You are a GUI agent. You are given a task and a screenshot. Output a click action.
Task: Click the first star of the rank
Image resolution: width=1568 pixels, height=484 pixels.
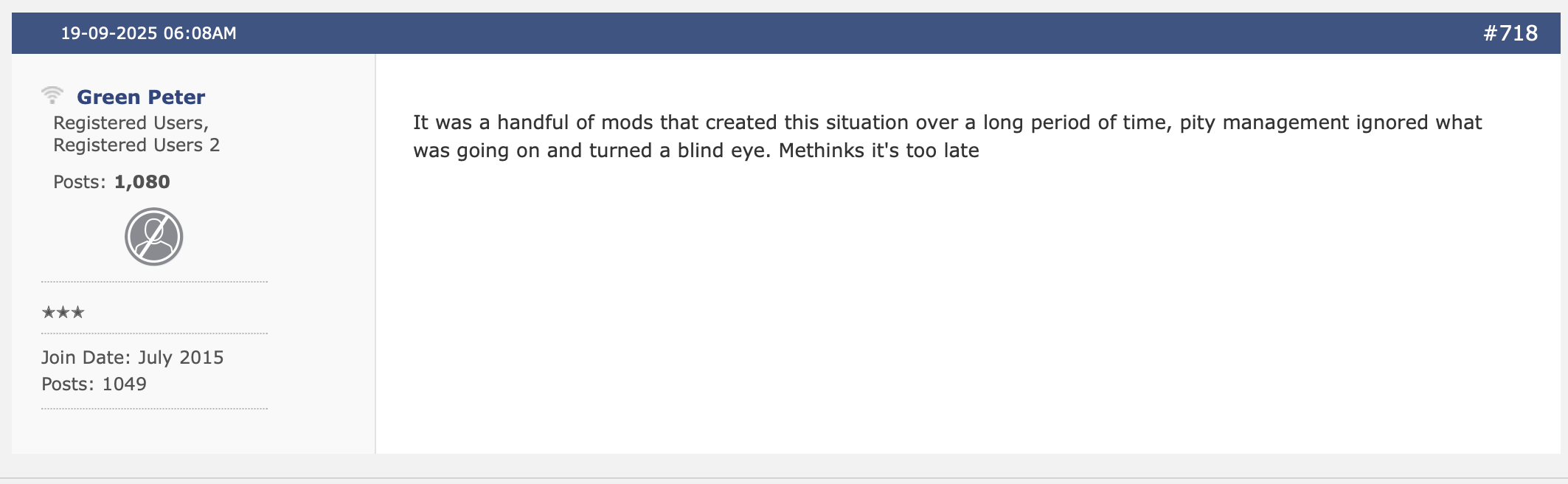[49, 312]
